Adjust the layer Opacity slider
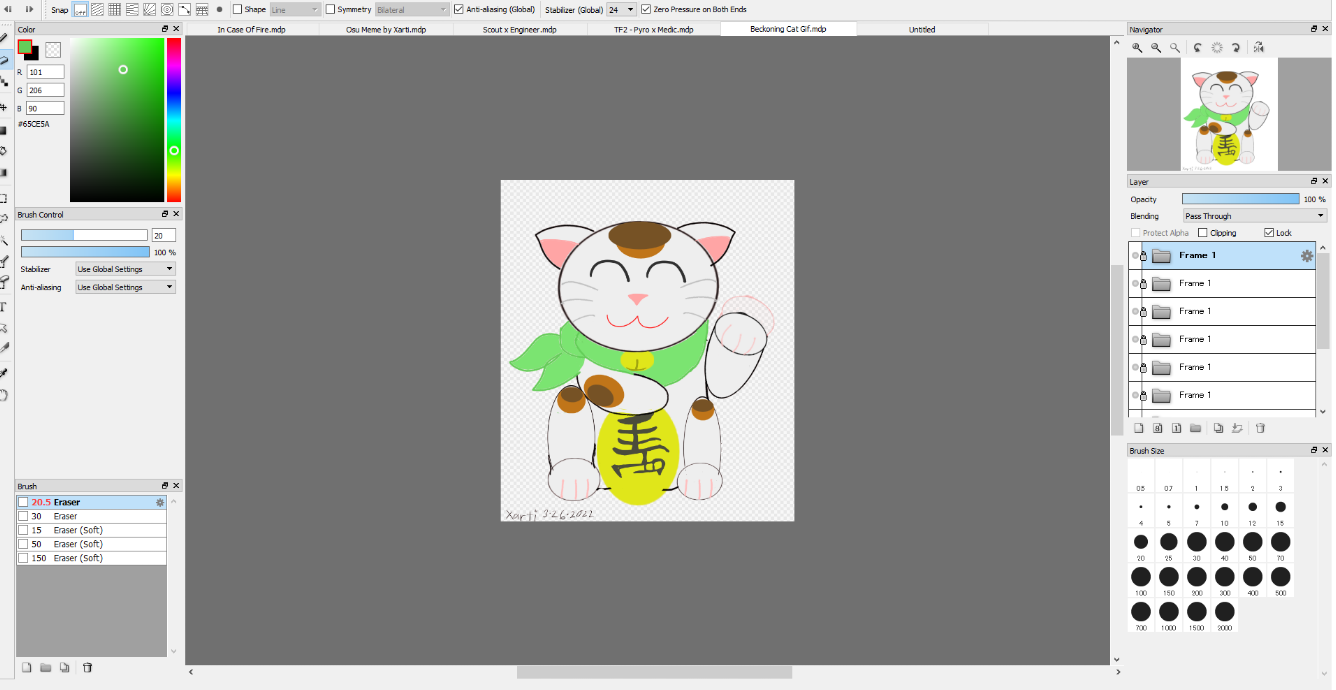 tap(1240, 199)
